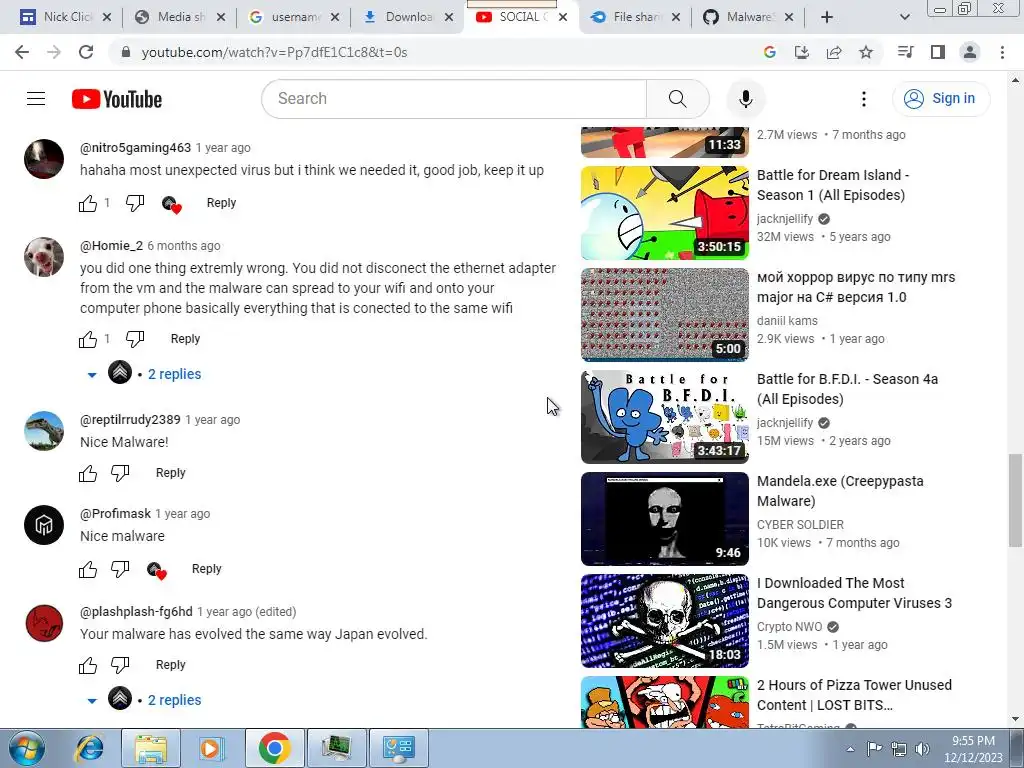Open YouTube settings three-dot menu
This screenshot has width=1024, height=768.
[863, 99]
